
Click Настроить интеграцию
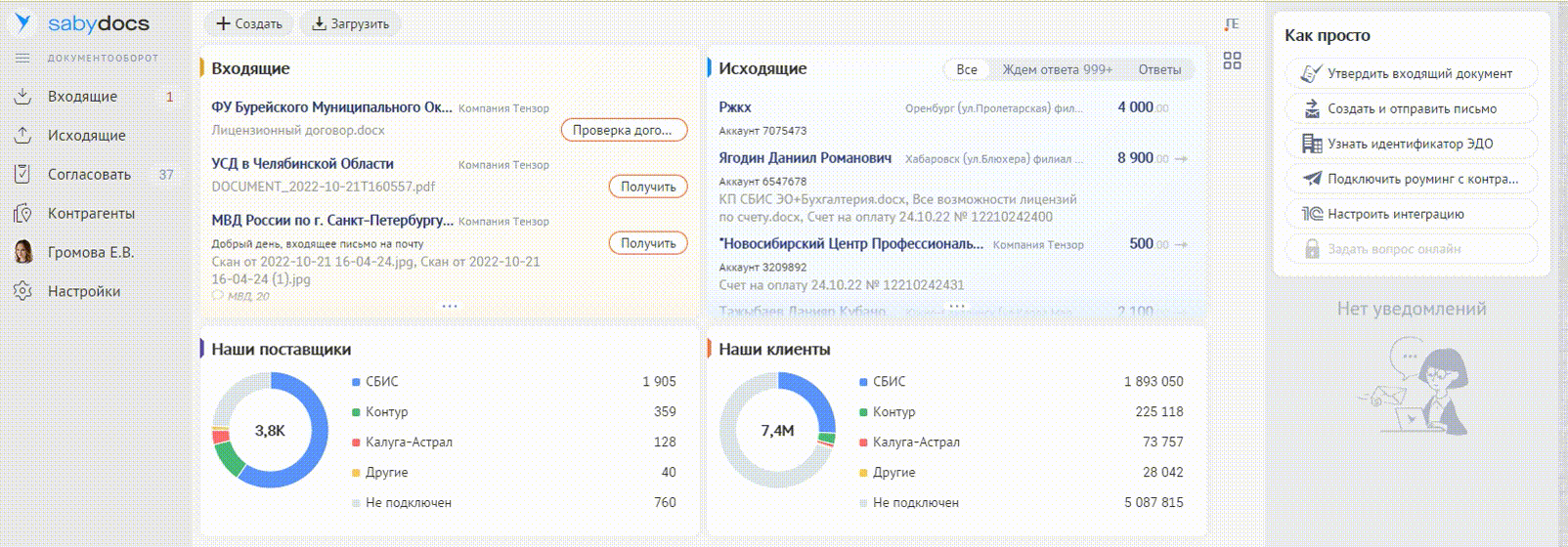click(x=1412, y=214)
